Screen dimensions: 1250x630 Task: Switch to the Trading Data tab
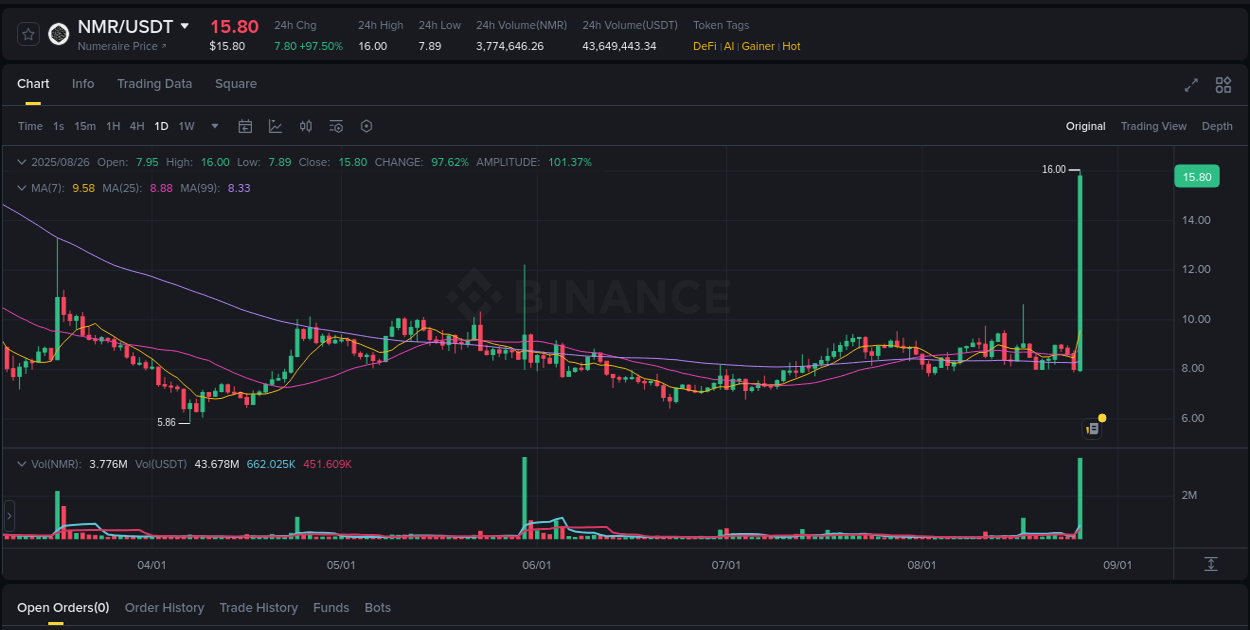point(154,84)
